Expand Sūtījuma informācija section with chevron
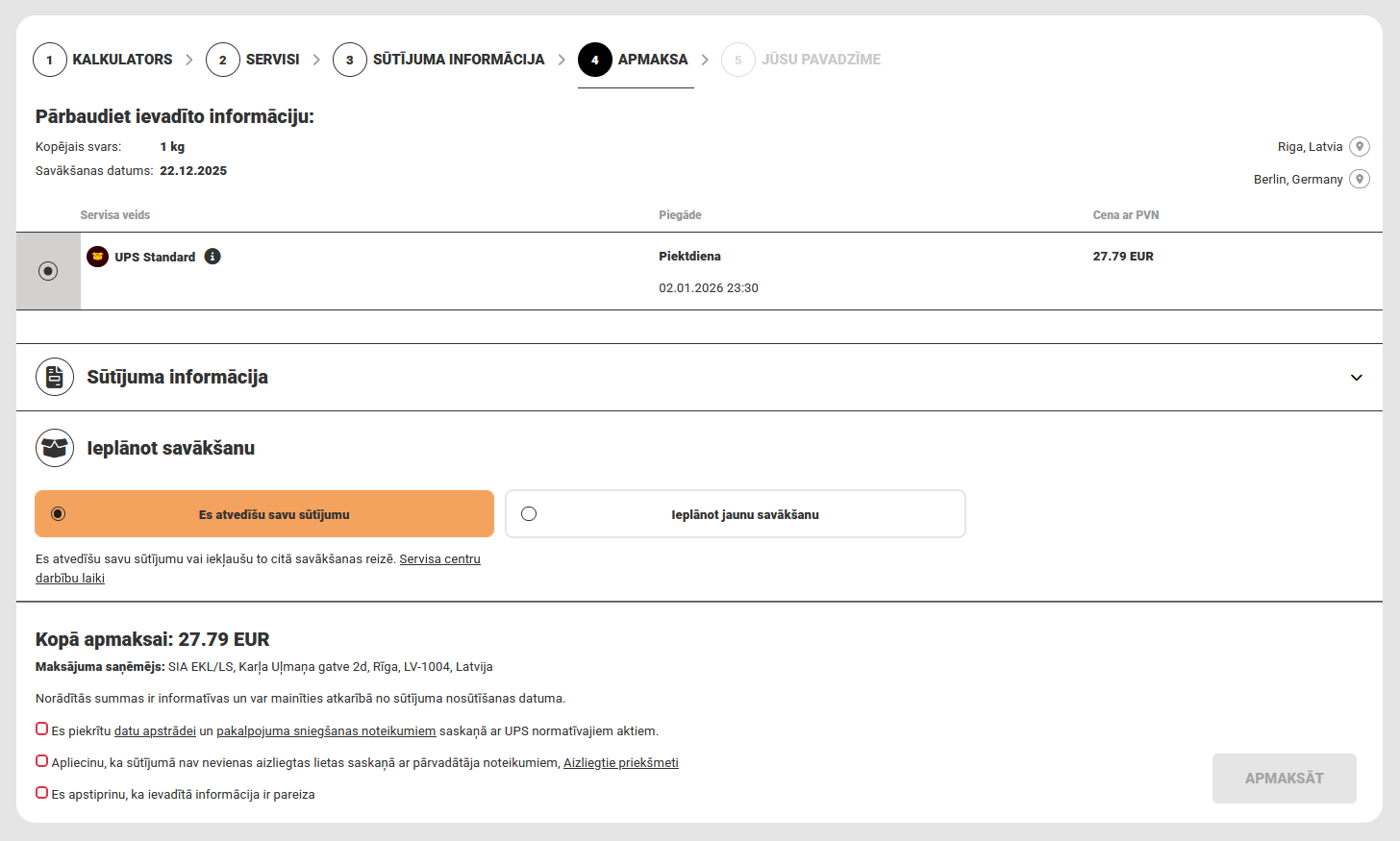1400x841 pixels. (x=1356, y=378)
